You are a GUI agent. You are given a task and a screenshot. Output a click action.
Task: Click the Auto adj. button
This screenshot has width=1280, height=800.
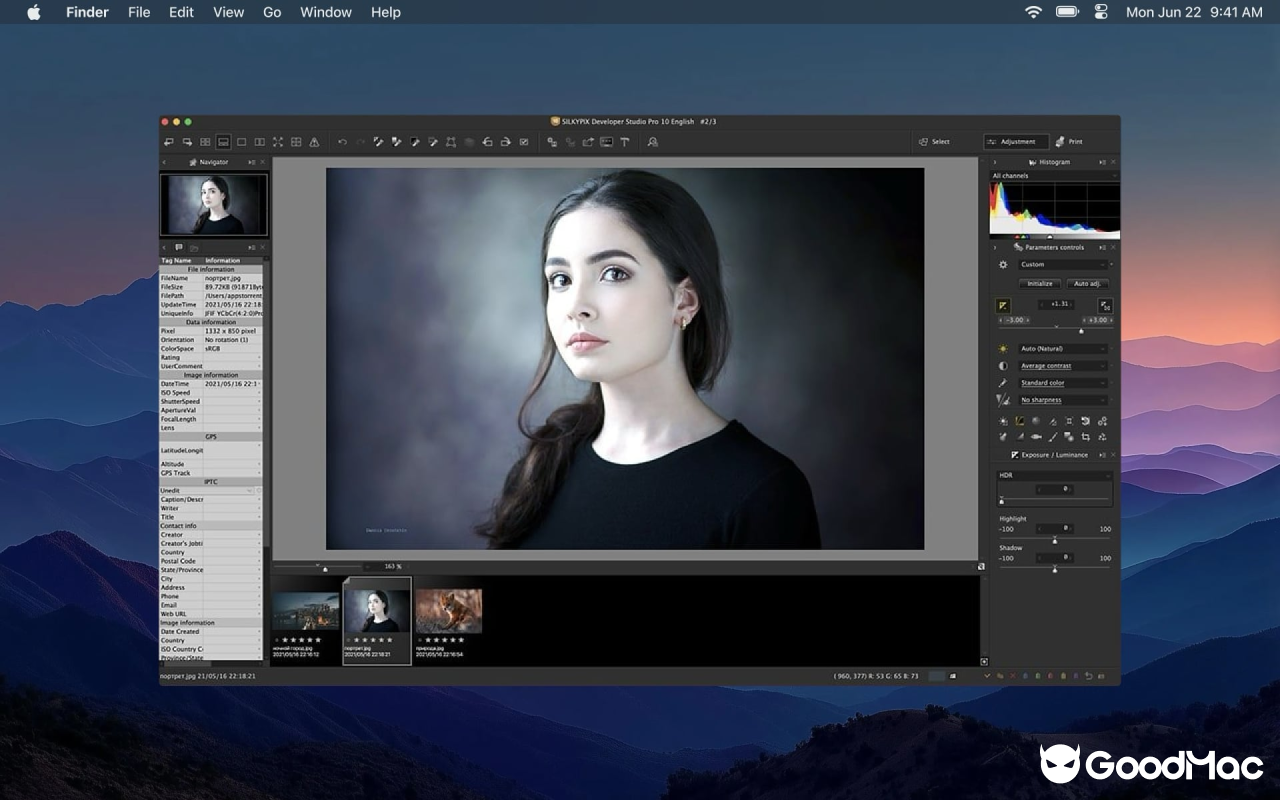(x=1088, y=284)
